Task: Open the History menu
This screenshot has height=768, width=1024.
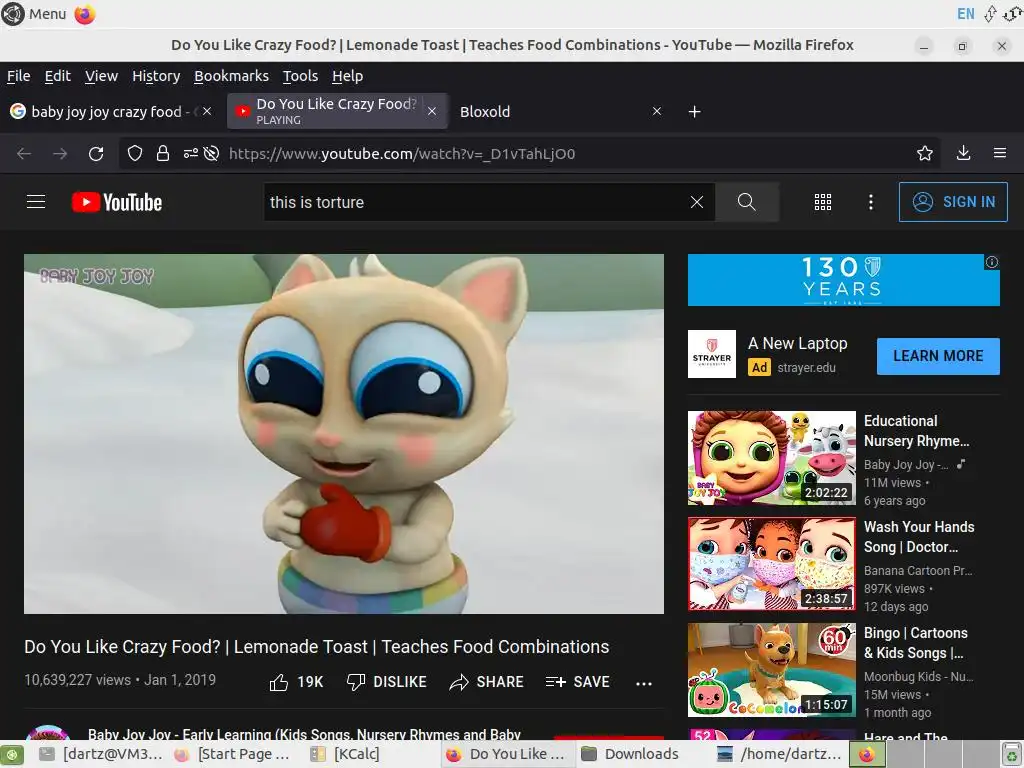Action: point(156,76)
